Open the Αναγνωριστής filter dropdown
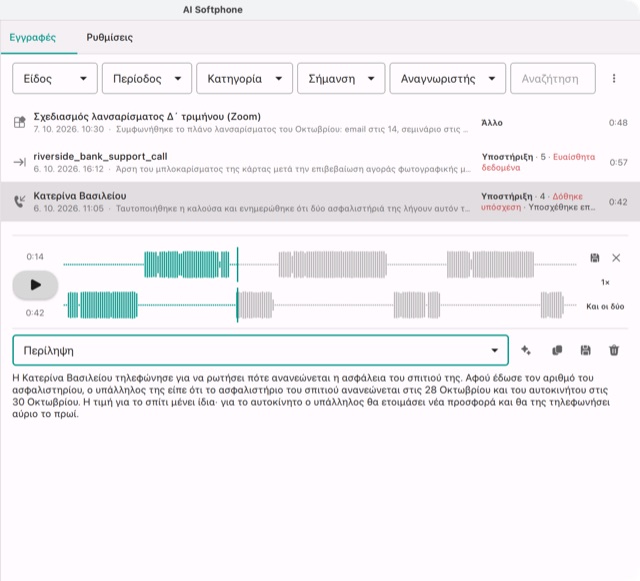 [447, 78]
